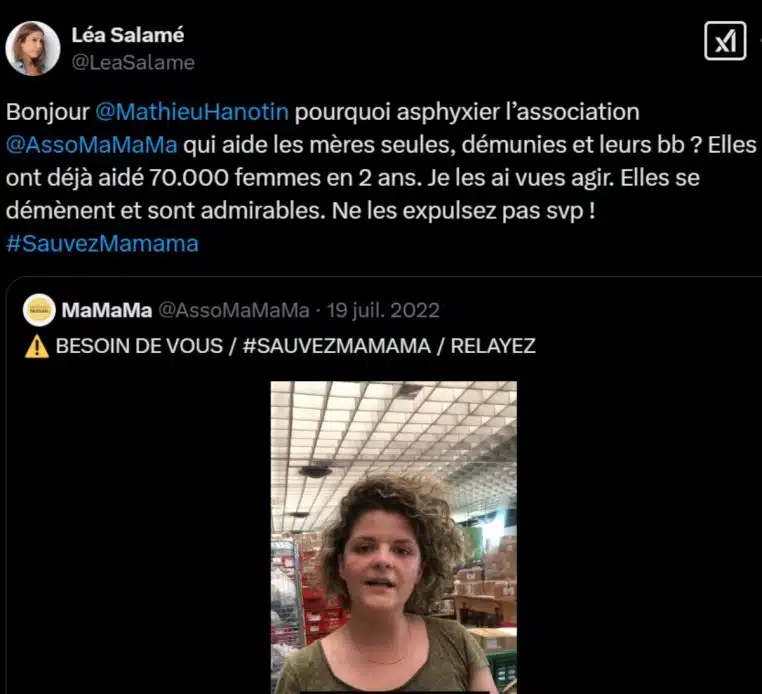Click empty area left of video in quote card
Image resolution: width=762 pixels, height=694 pixels.
tap(139, 535)
